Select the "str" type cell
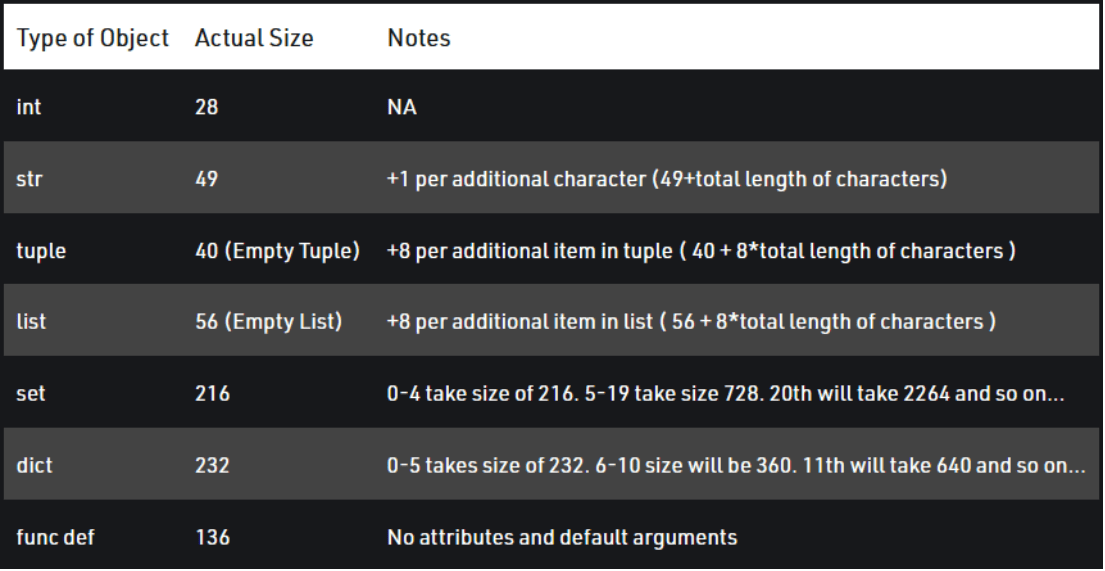Image resolution: width=1105 pixels, height=571 pixels. [28, 183]
